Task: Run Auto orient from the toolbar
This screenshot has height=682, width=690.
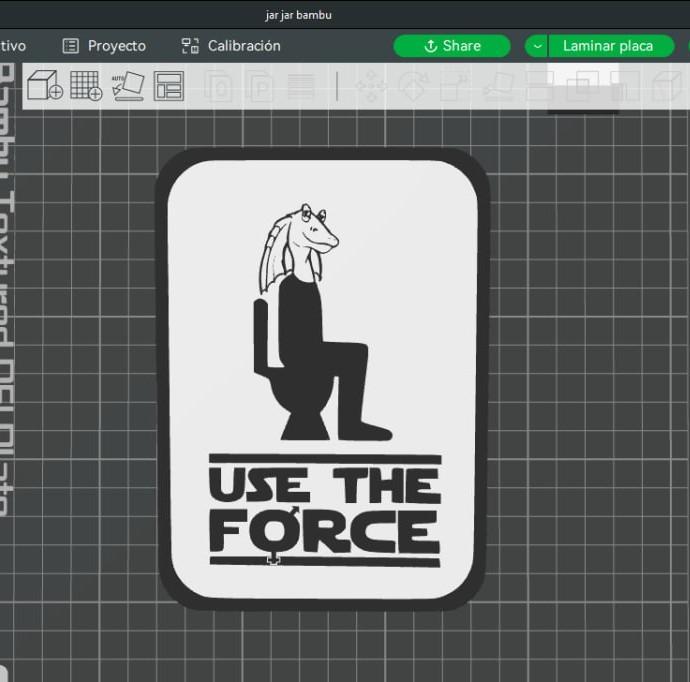Action: [x=127, y=86]
